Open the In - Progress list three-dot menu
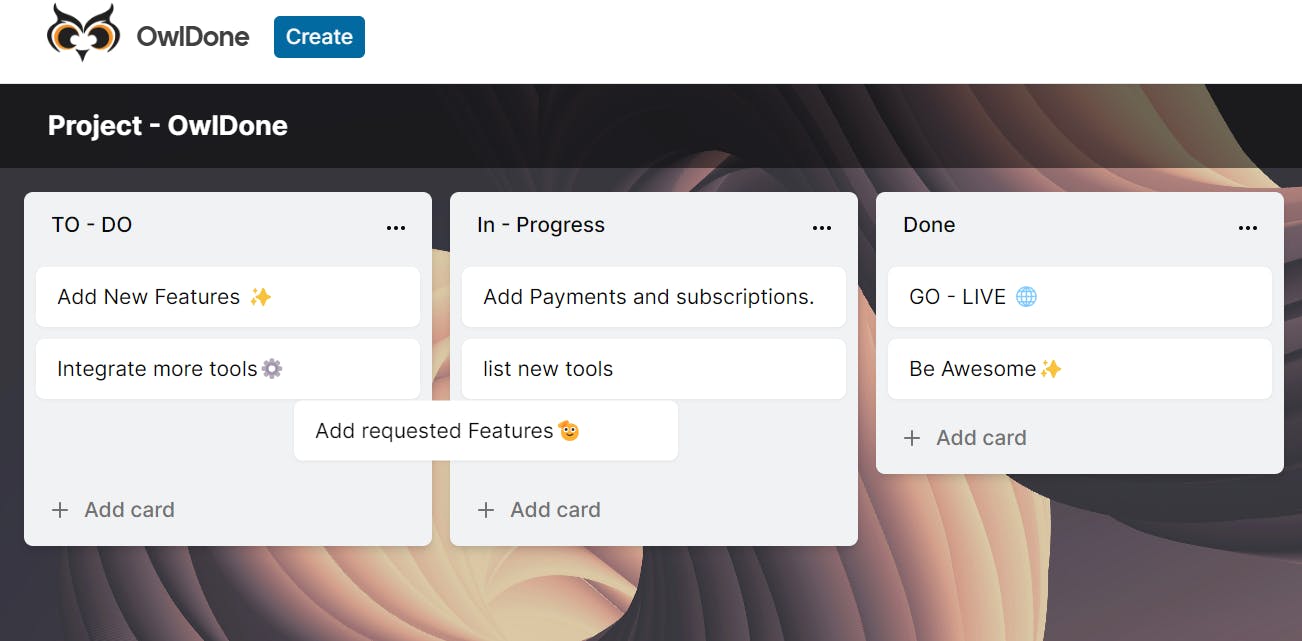This screenshot has height=641, width=1302. pyautogui.click(x=822, y=228)
